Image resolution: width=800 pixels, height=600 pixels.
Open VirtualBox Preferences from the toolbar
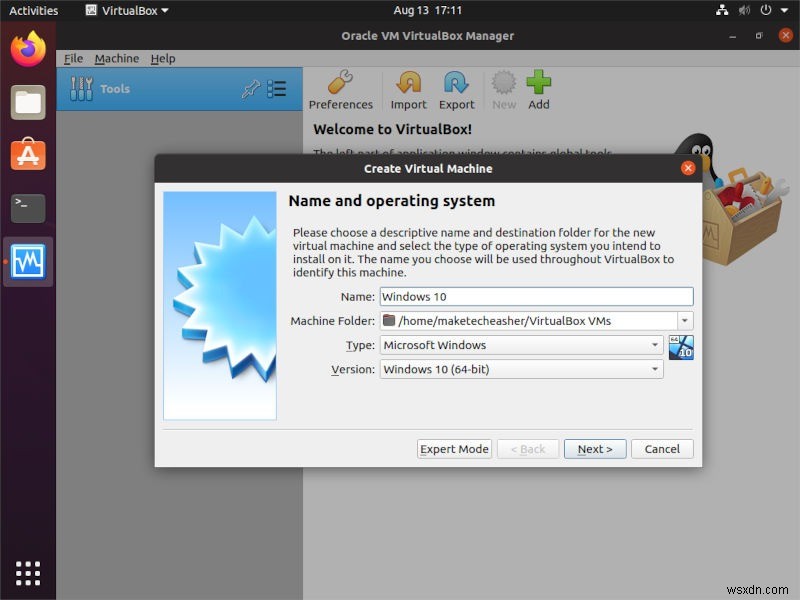click(341, 89)
